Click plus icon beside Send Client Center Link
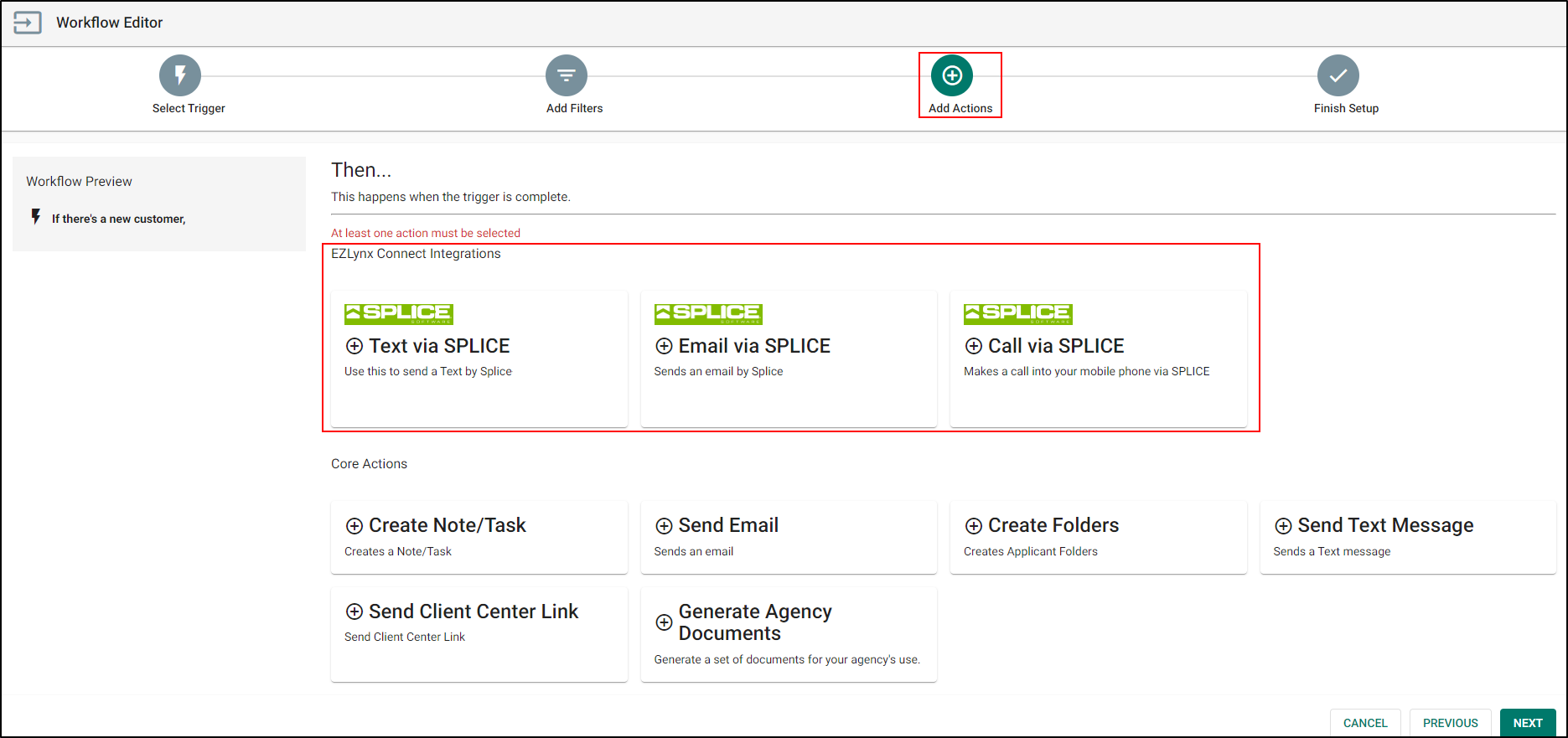 click(x=354, y=612)
